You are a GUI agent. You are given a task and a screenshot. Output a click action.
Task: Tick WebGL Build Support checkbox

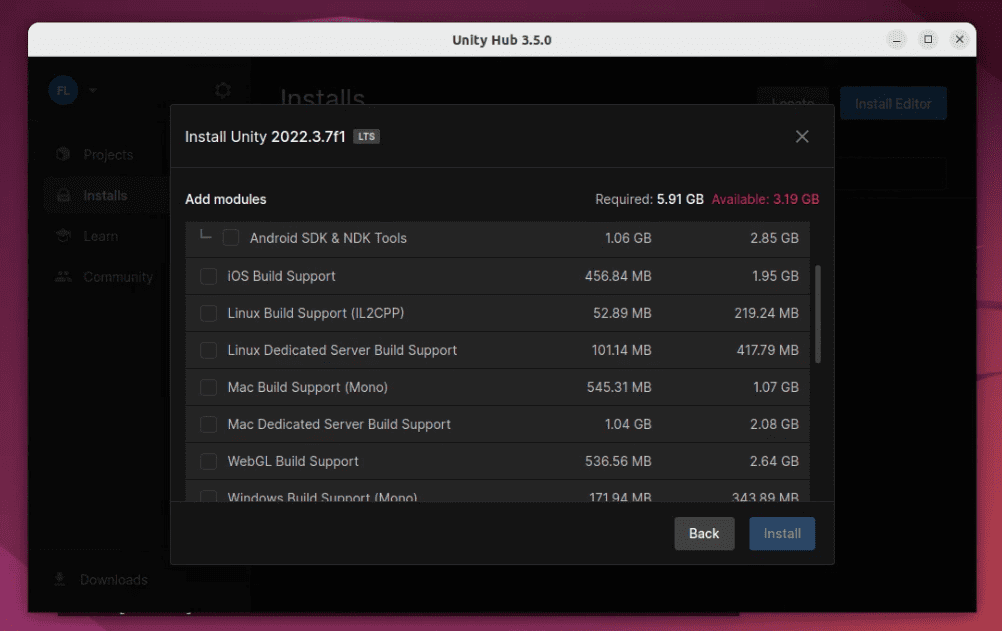pyautogui.click(x=208, y=462)
